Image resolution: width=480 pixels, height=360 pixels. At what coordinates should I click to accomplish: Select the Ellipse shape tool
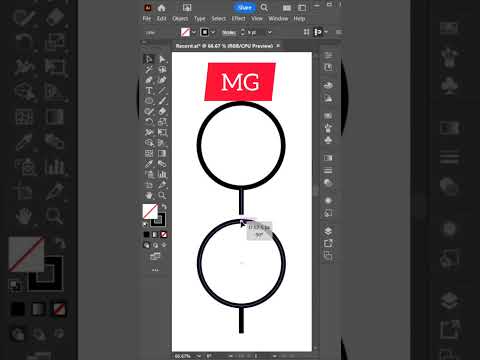(x=149, y=101)
